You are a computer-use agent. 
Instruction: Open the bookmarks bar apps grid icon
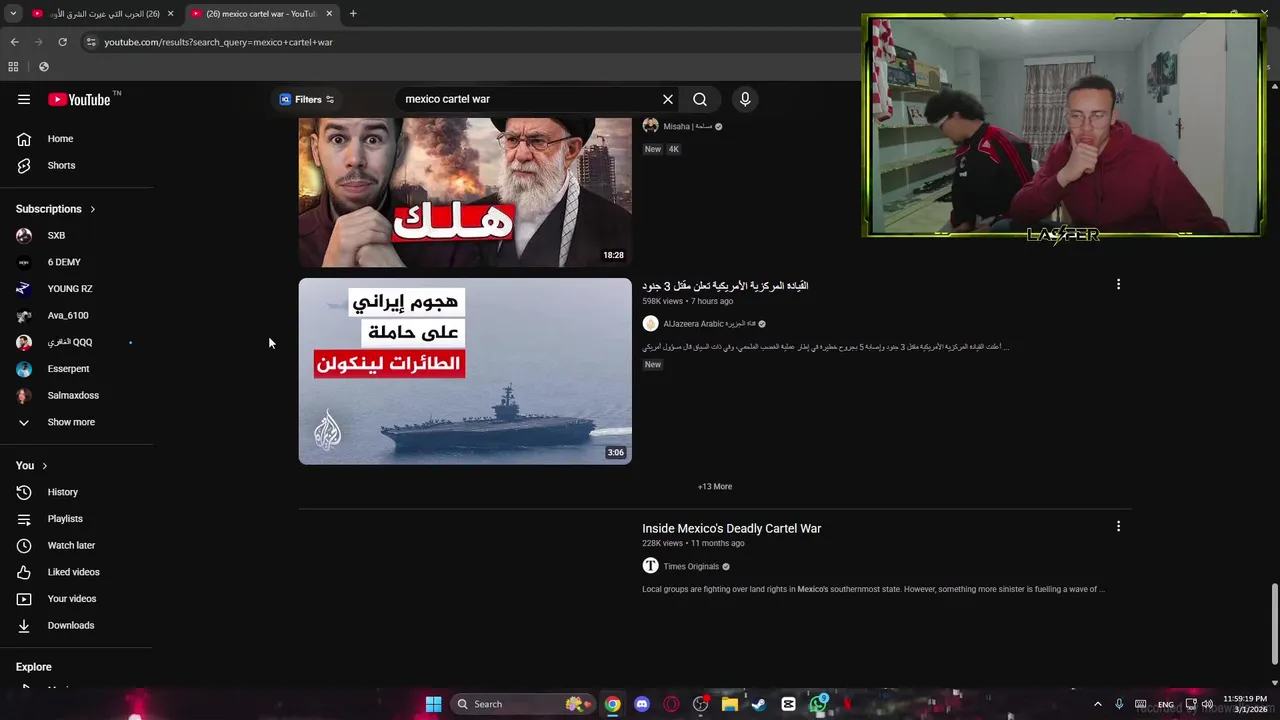[13, 67]
